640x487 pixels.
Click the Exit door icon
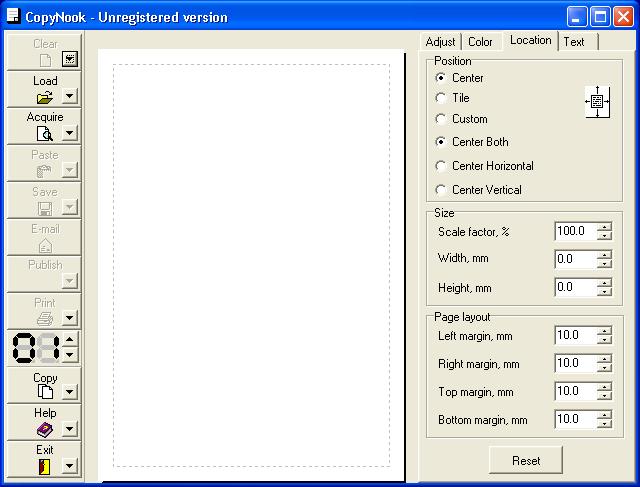coord(45,465)
